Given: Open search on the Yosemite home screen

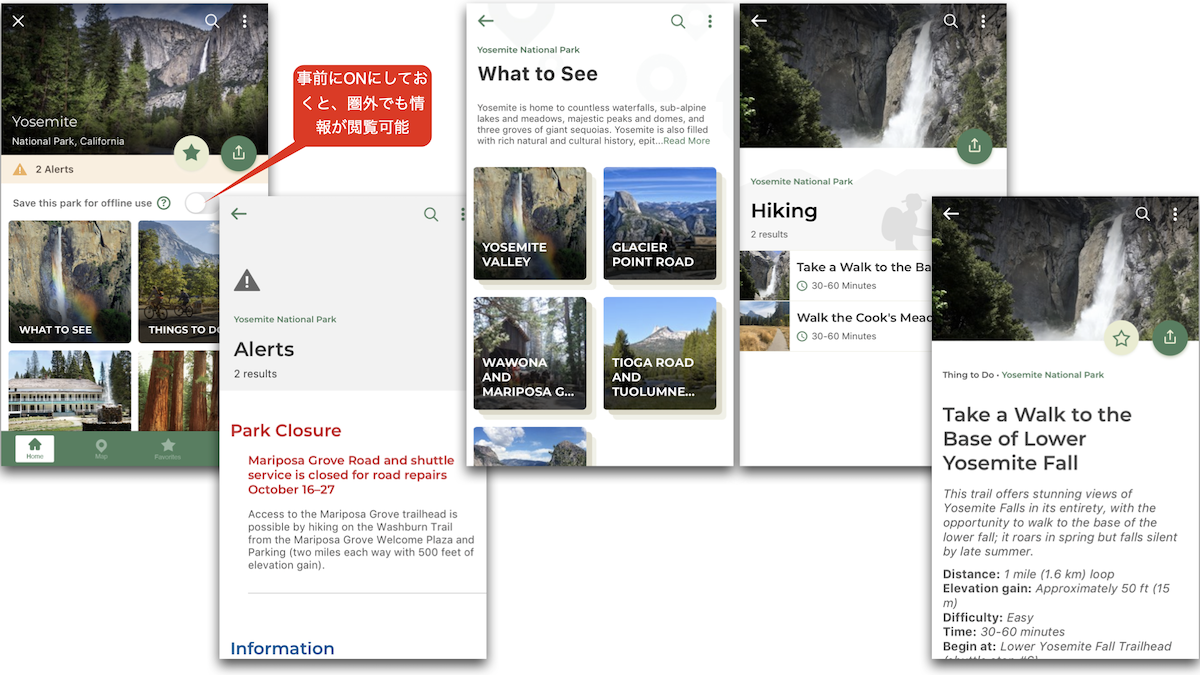Looking at the screenshot, I should pyautogui.click(x=212, y=21).
